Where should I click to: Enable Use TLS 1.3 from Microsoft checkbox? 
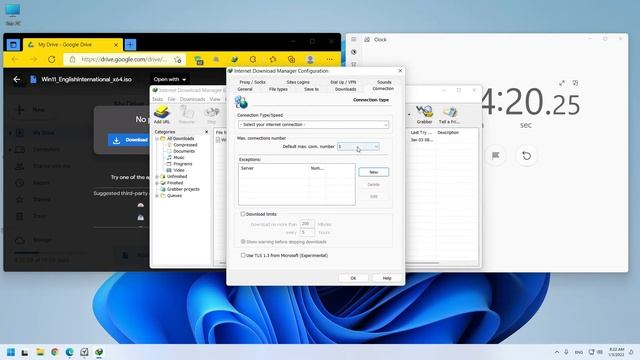[243, 255]
